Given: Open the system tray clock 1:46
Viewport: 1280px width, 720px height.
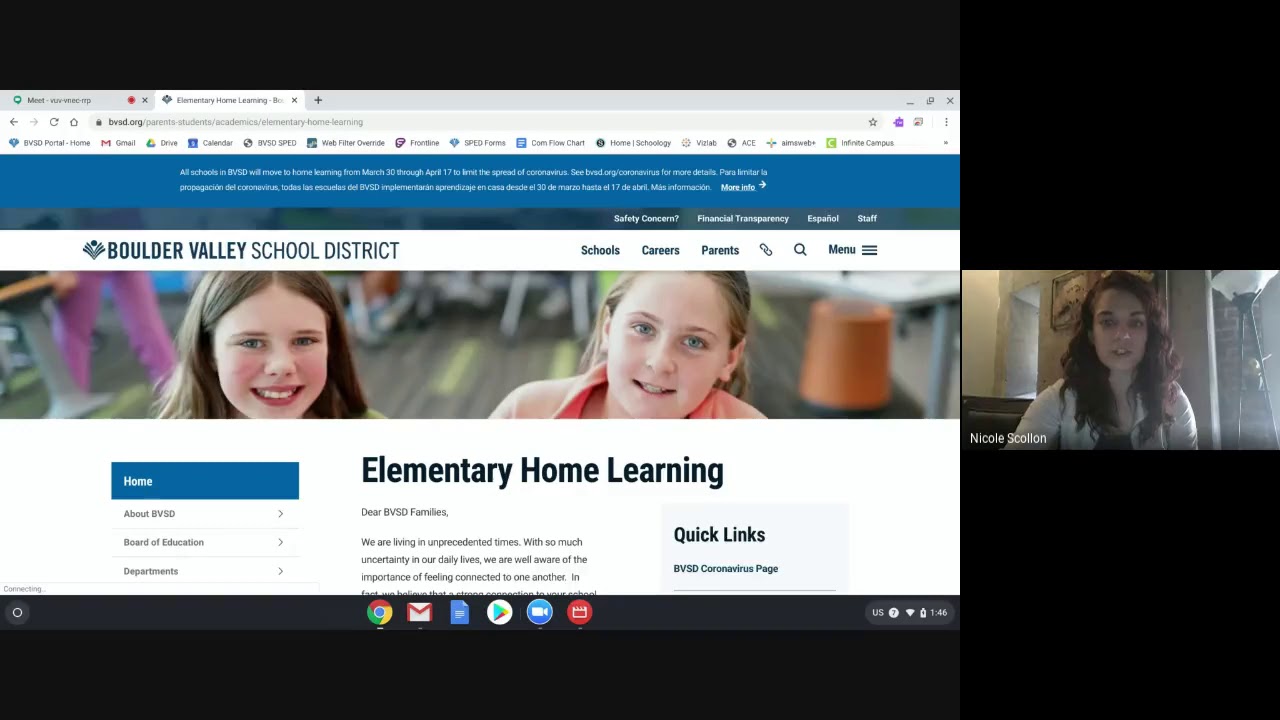Looking at the screenshot, I should [x=938, y=612].
